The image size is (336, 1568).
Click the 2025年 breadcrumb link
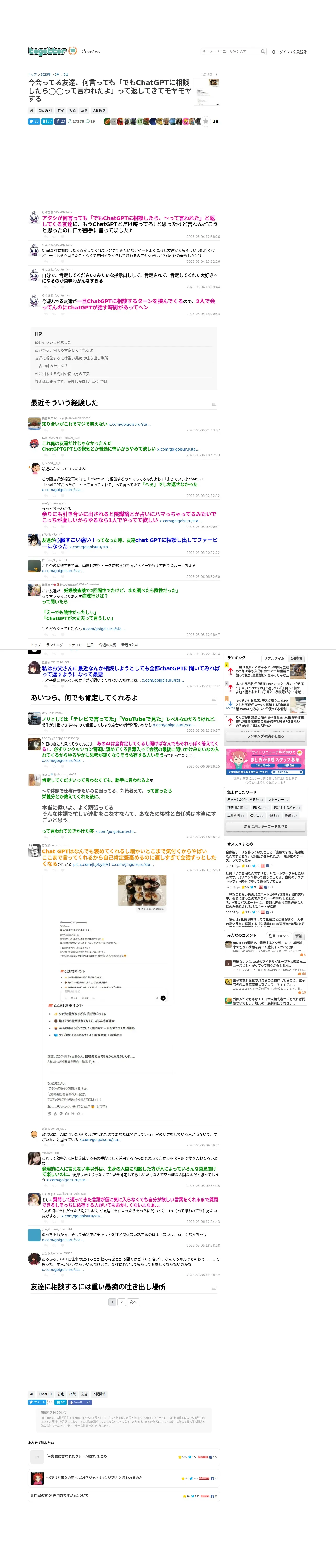[x=46, y=74]
